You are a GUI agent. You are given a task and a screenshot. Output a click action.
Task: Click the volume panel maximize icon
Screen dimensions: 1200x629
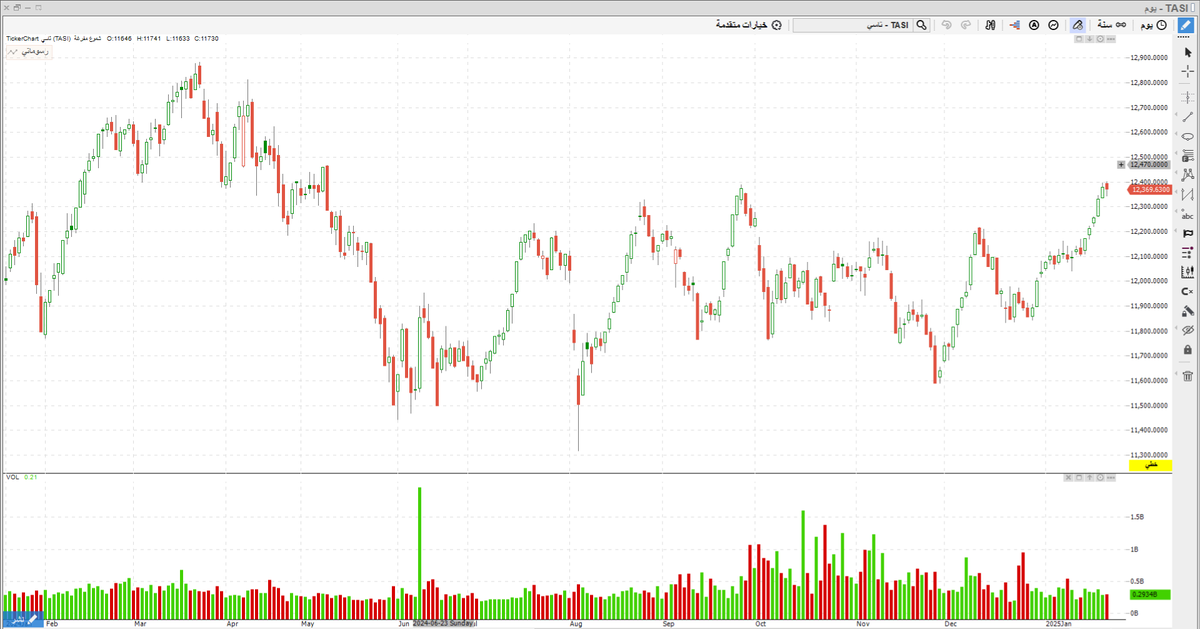click(x=1079, y=478)
